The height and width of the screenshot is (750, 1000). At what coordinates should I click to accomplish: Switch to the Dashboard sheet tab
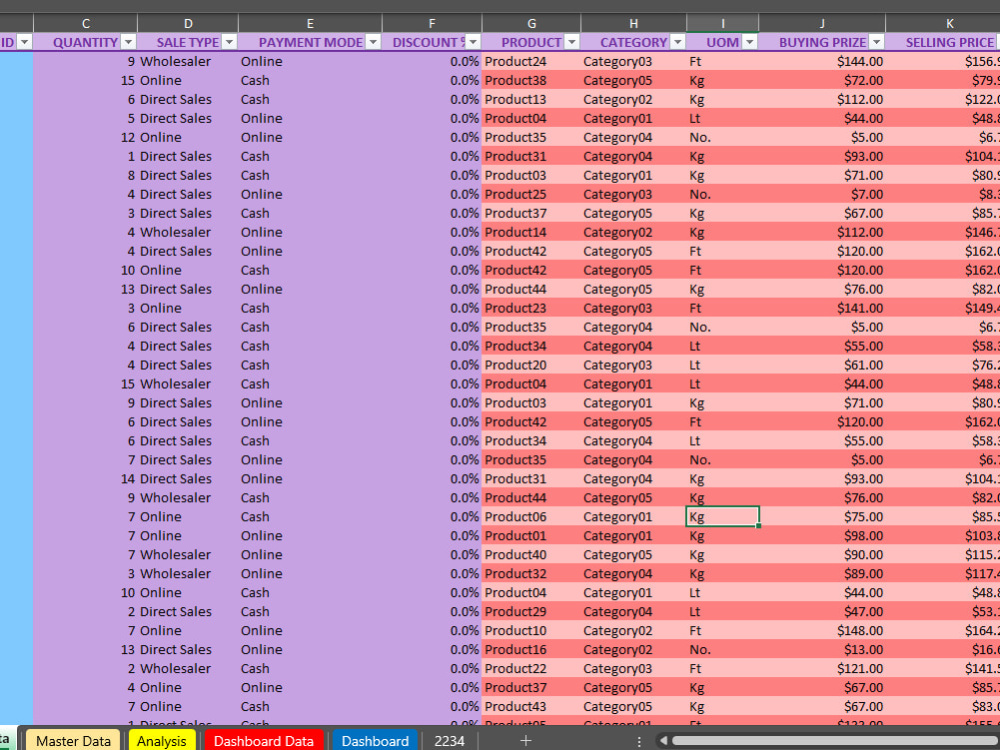[x=375, y=740]
